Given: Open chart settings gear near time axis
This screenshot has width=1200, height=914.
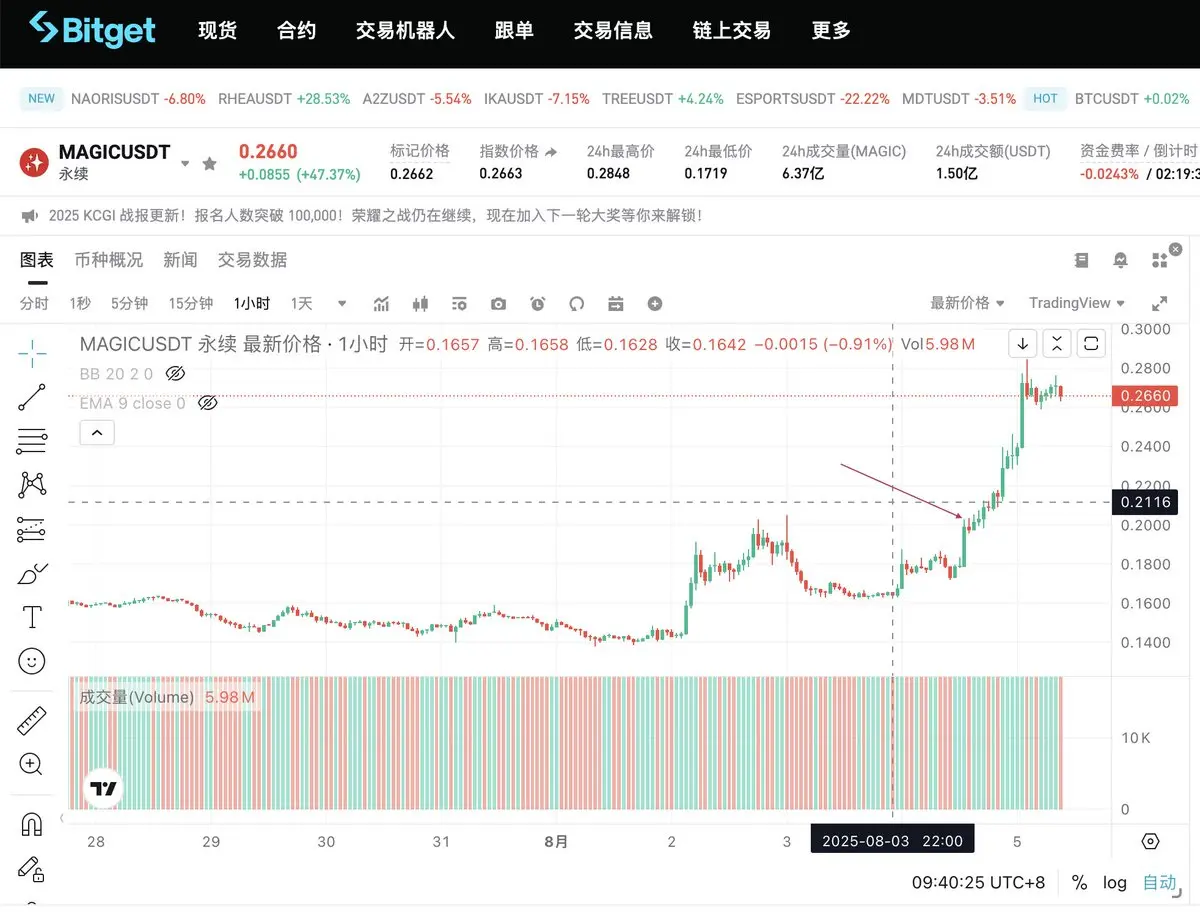Looking at the screenshot, I should point(1151,841).
